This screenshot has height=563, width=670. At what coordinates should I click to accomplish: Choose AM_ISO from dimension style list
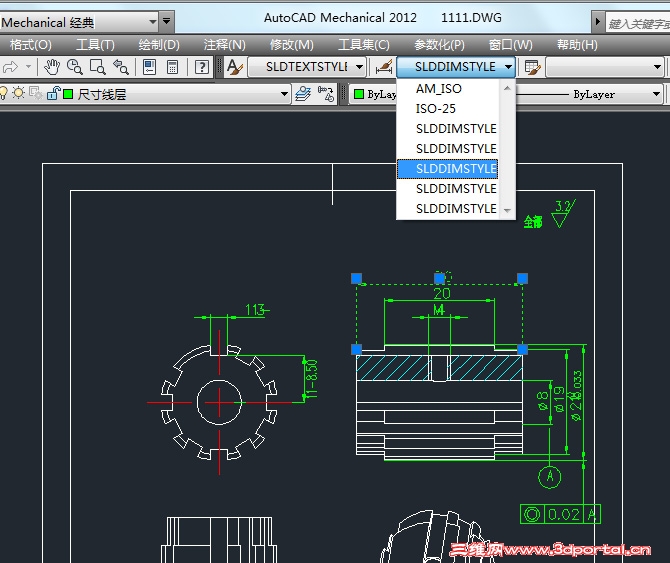point(448,89)
